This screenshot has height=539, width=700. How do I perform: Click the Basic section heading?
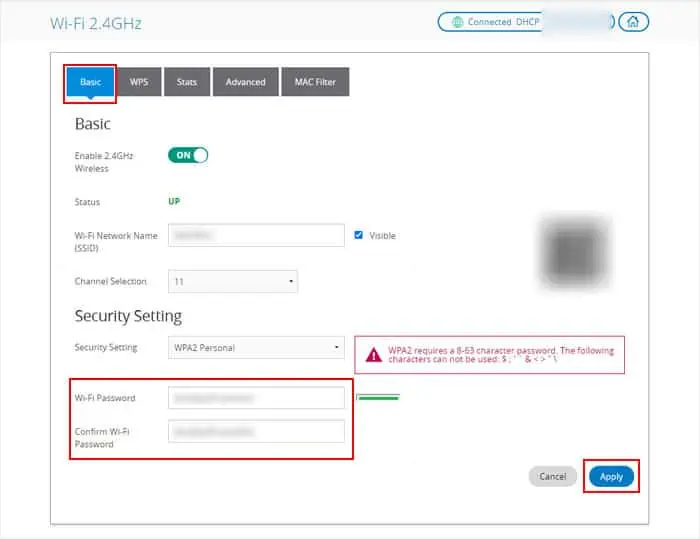point(92,124)
